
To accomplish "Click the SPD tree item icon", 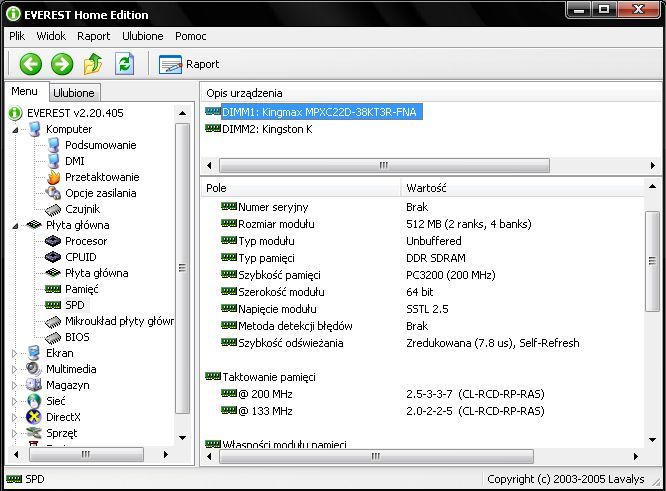I will point(53,305).
